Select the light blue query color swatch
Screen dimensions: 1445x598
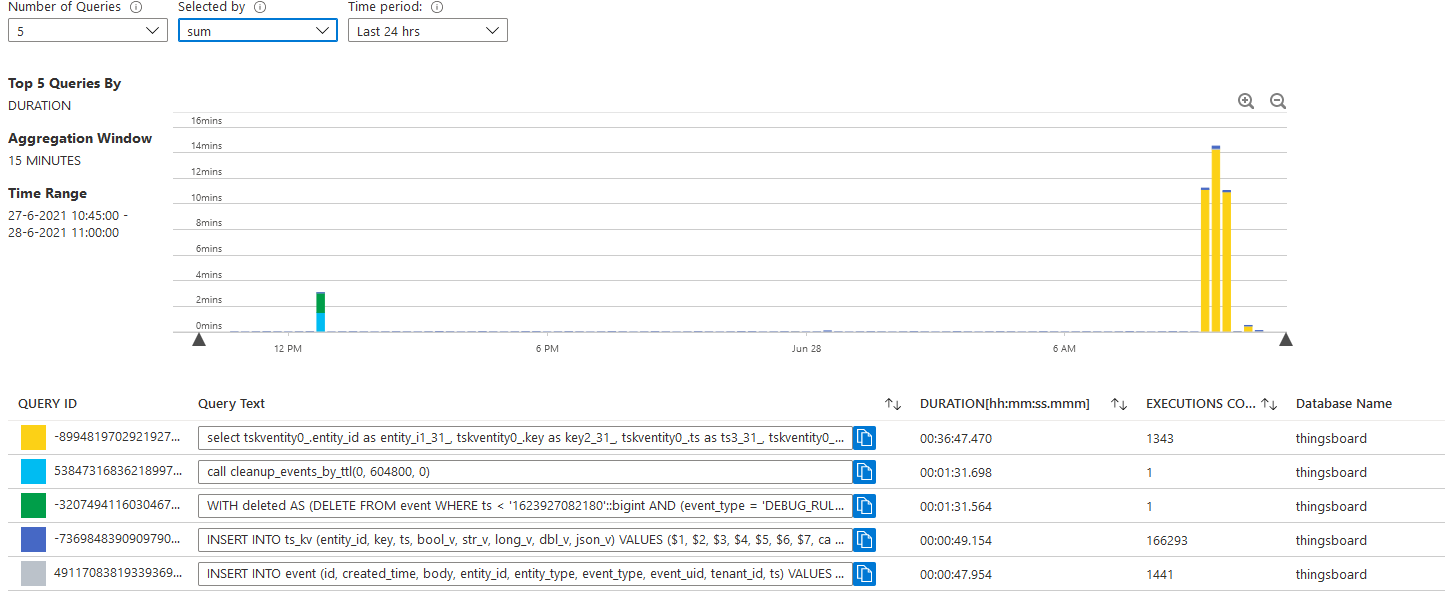point(33,472)
